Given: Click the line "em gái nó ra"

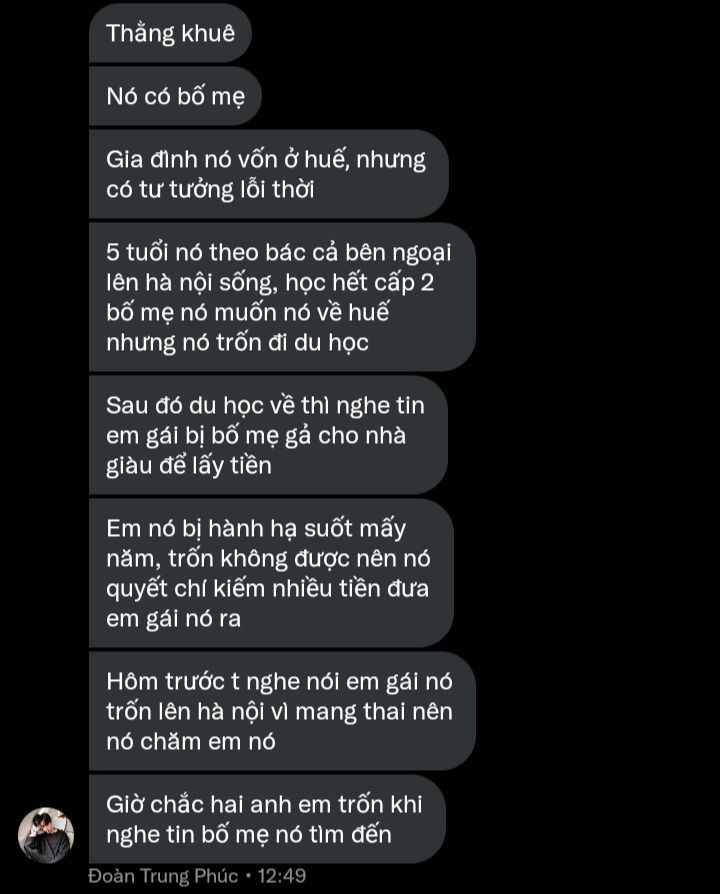Looking at the screenshot, I should pyautogui.click(x=173, y=619).
